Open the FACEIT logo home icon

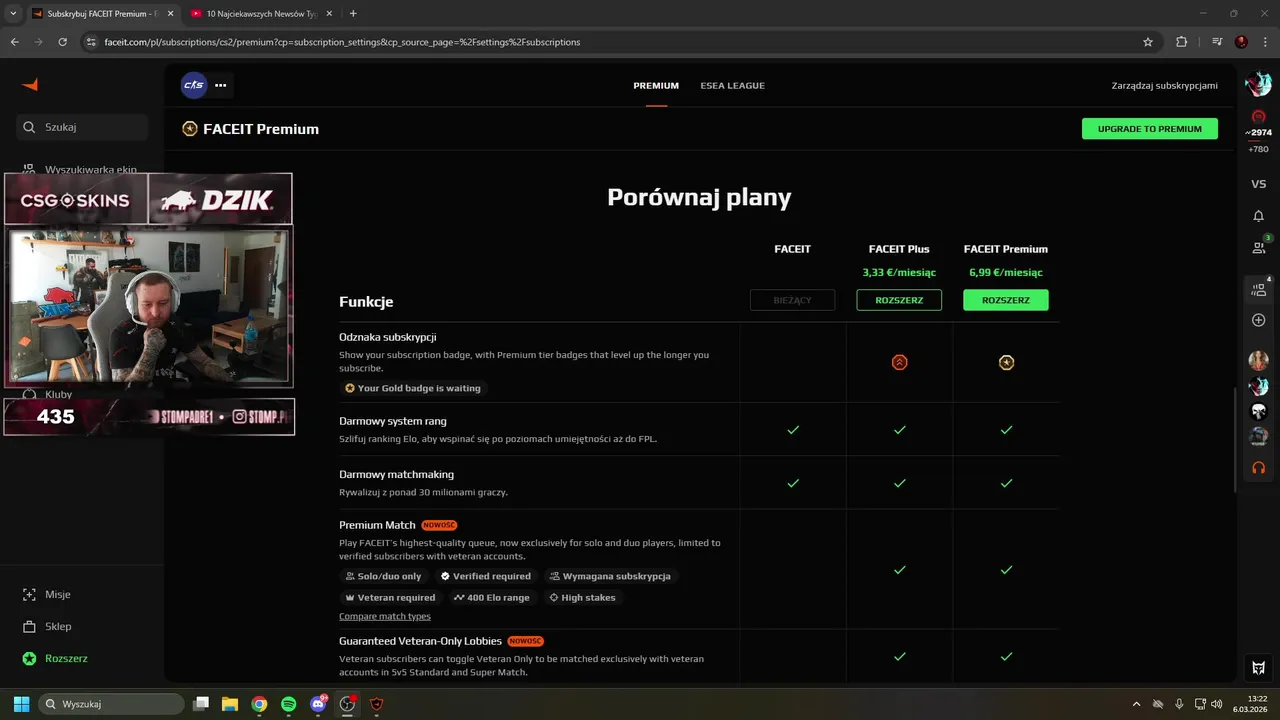click(x=30, y=85)
